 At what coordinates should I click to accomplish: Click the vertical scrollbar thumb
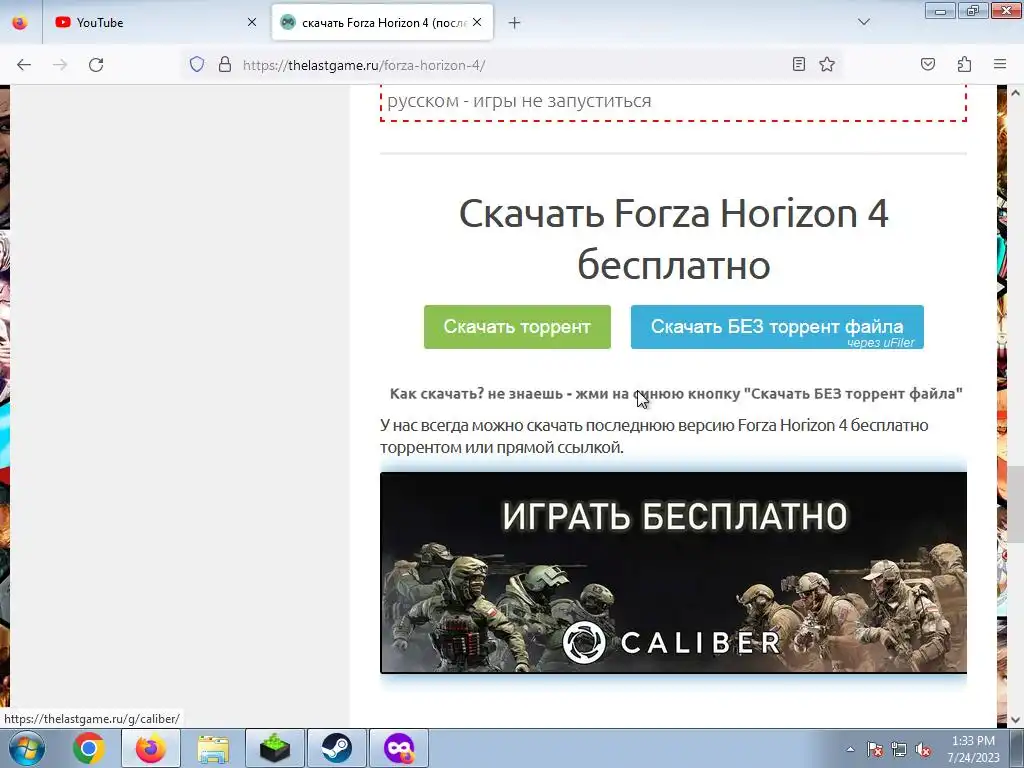(1016, 504)
